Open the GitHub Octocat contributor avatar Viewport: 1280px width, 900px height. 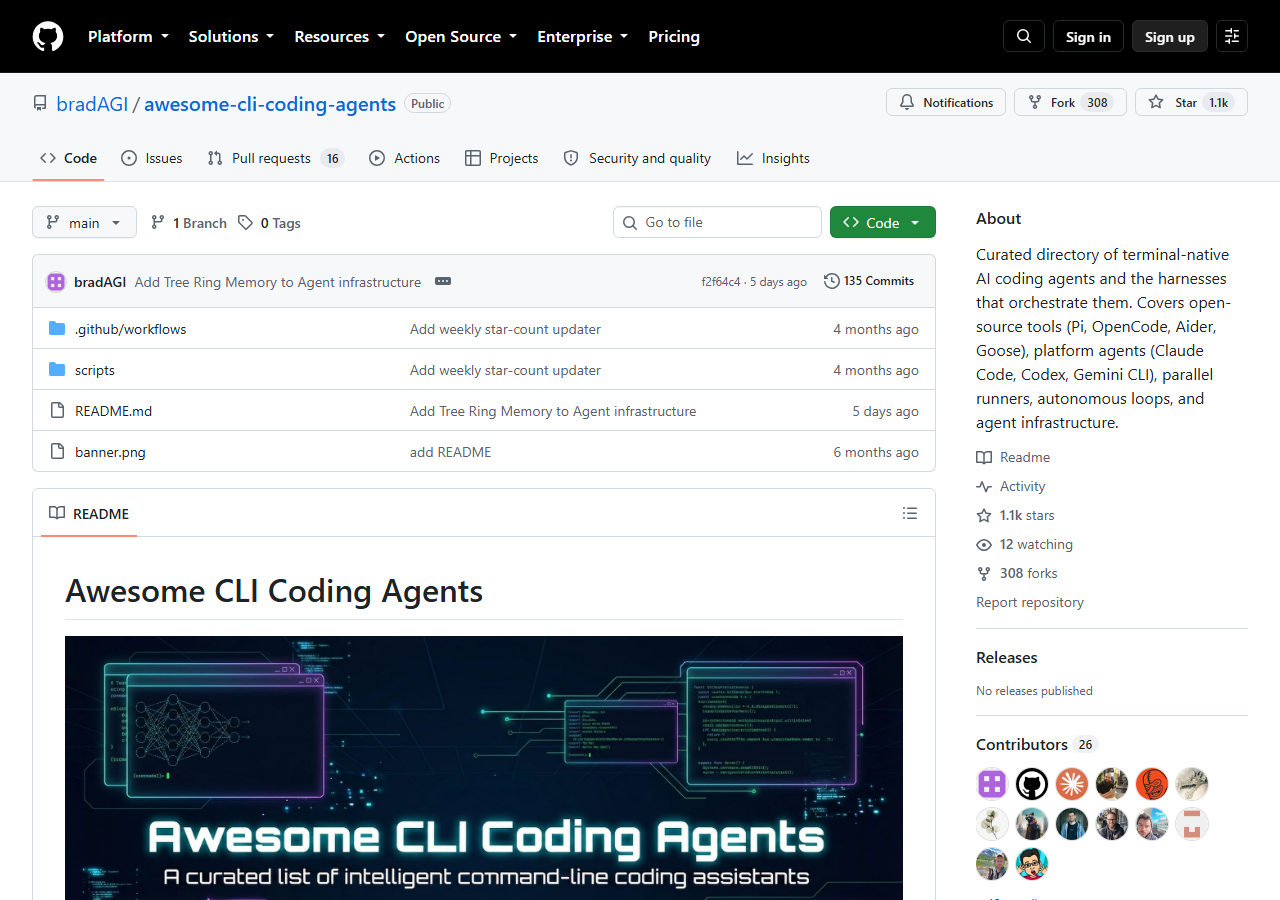1032,784
